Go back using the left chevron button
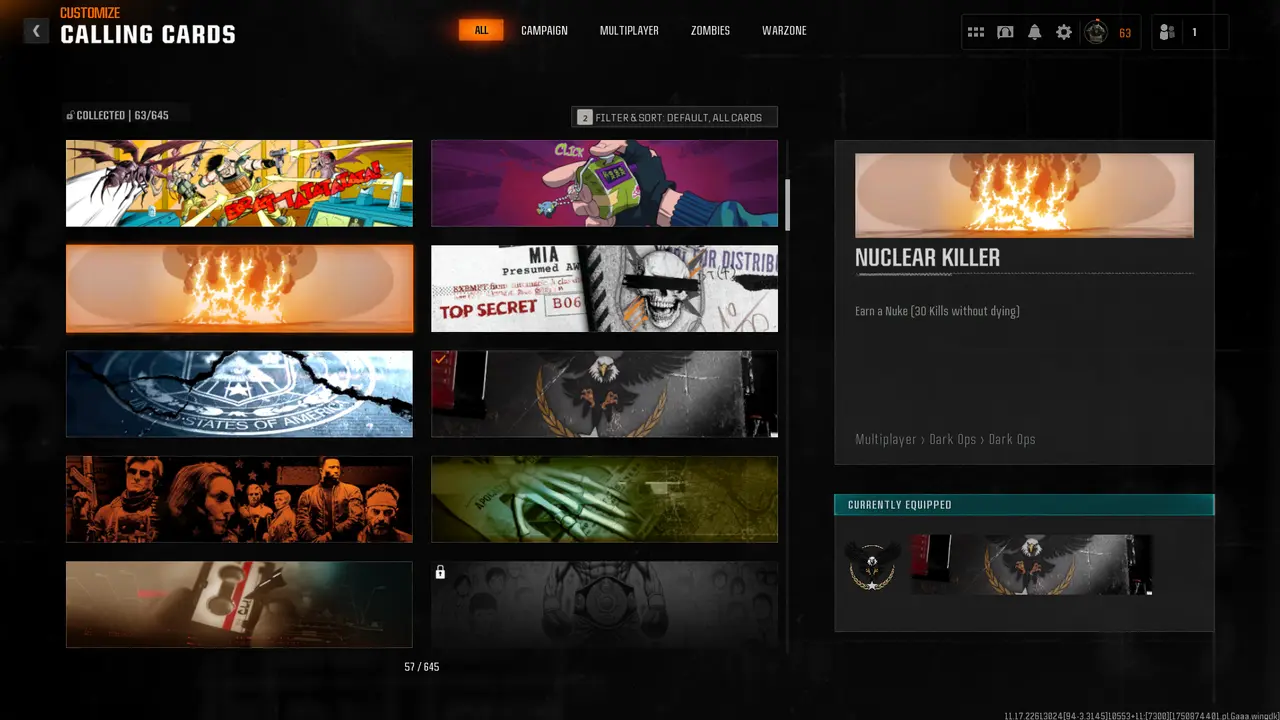Screen dimensions: 1280x720 pos(36,31)
